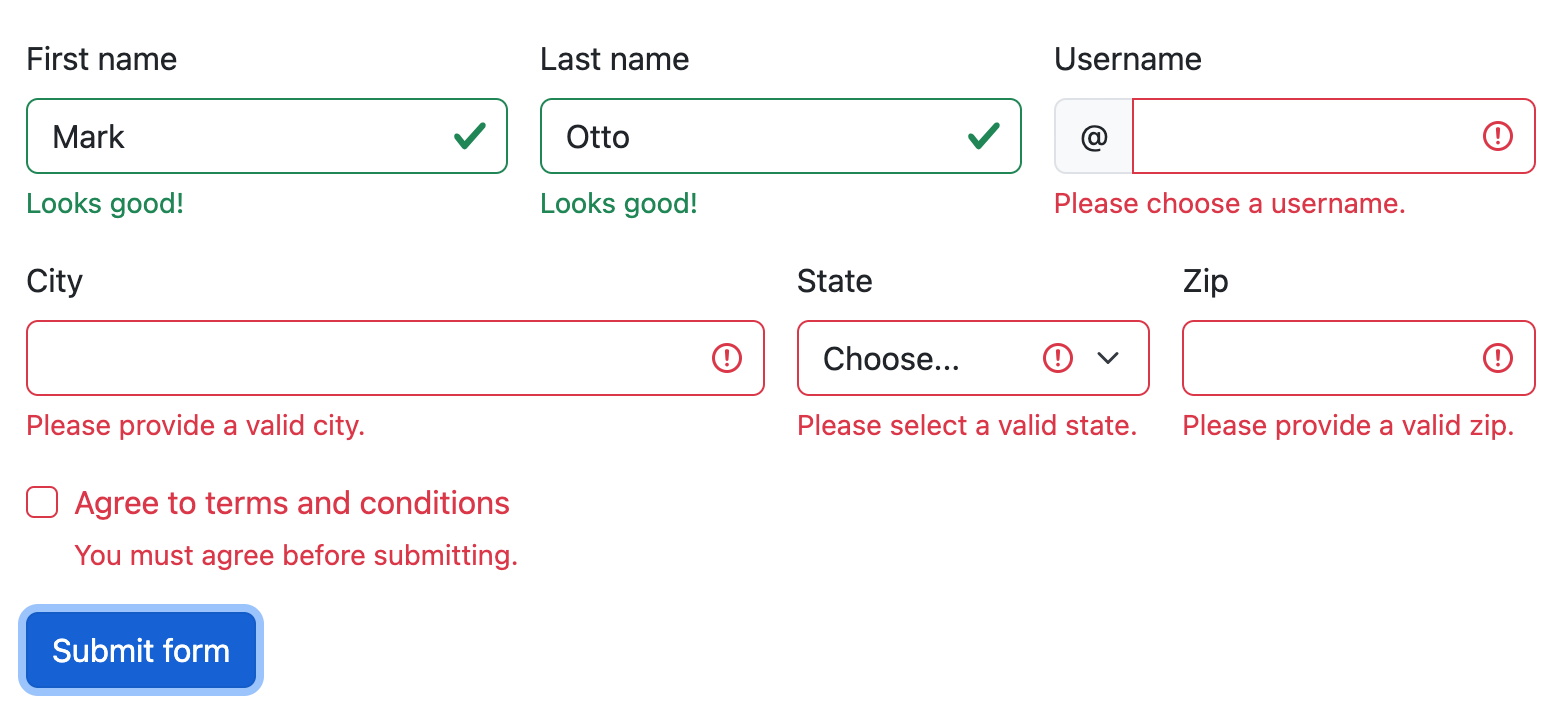Click the State dropdown chevron arrow
Screen dimensions: 1556x704
[x=1108, y=358]
